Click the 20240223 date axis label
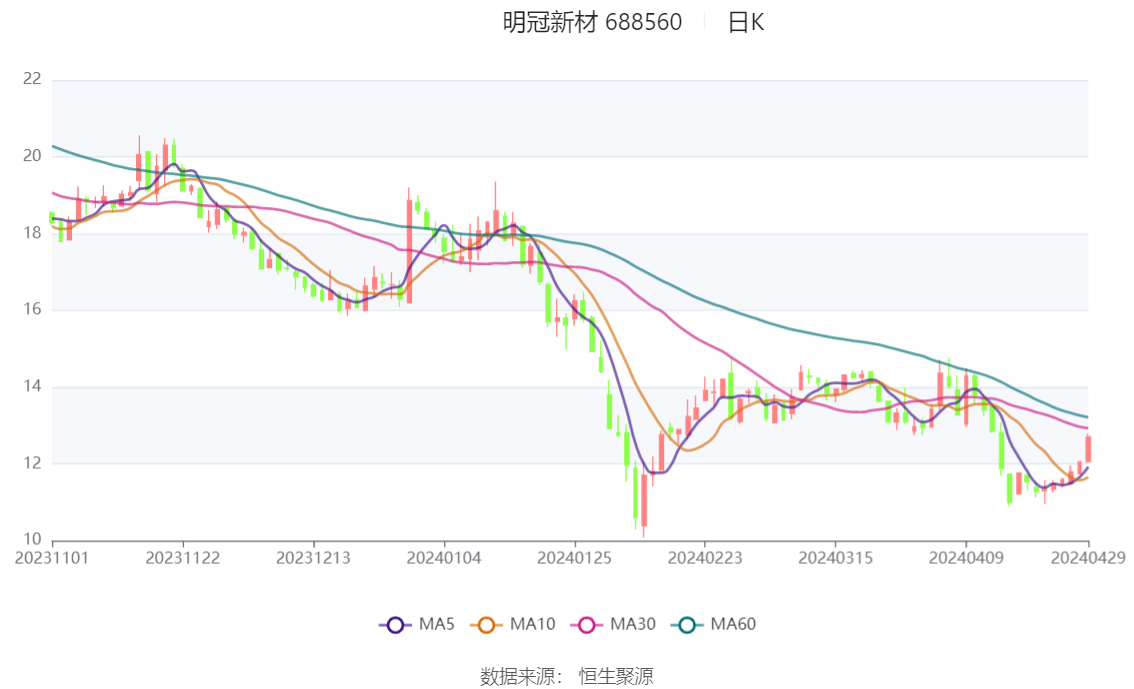This screenshot has width=1134, height=689. point(705,558)
